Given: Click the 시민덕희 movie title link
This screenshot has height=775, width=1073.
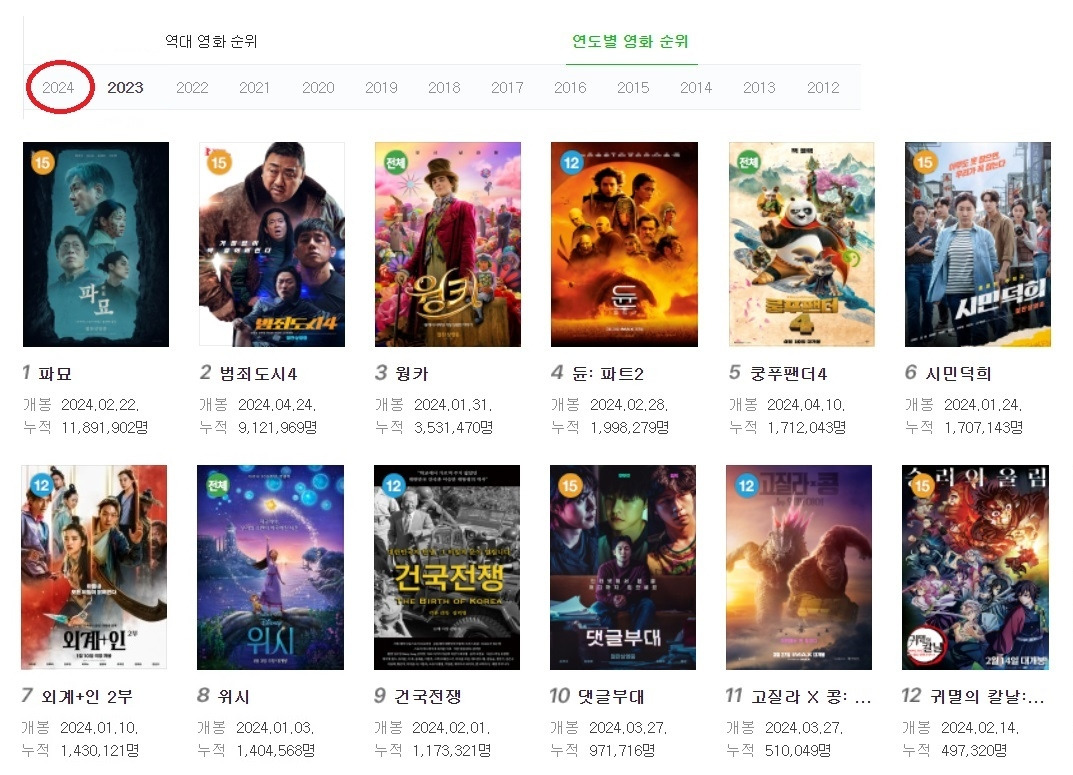Looking at the screenshot, I should (958, 373).
